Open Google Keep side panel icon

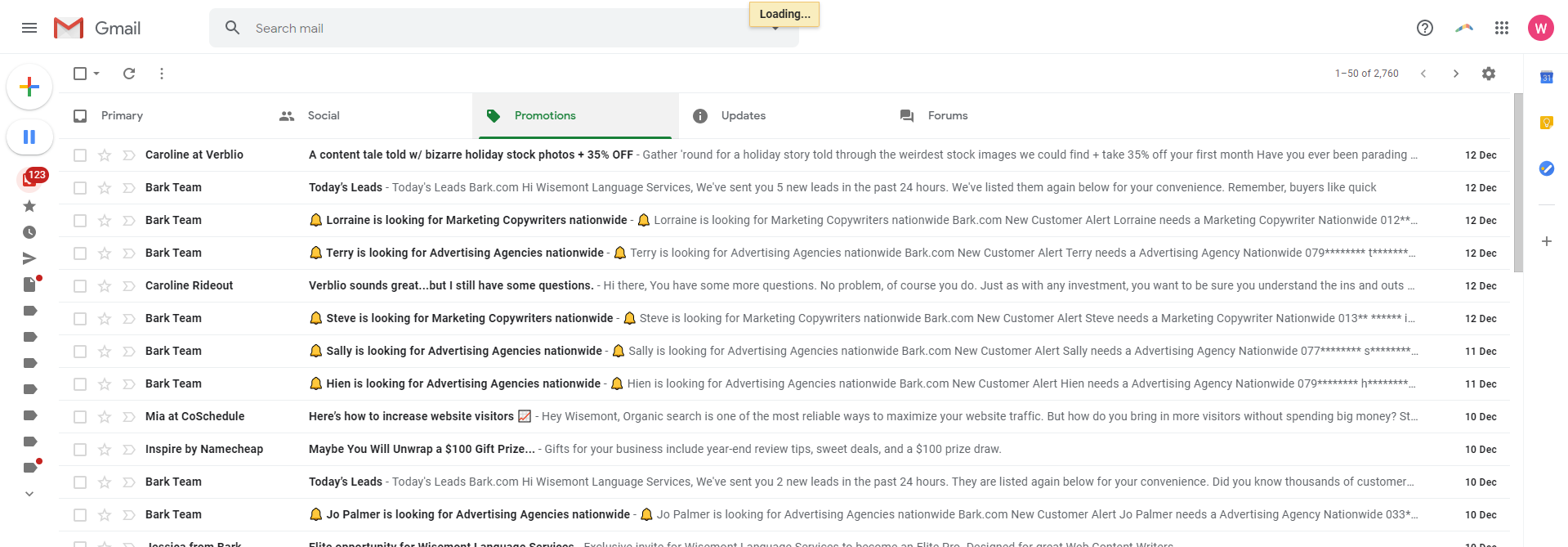click(1546, 123)
